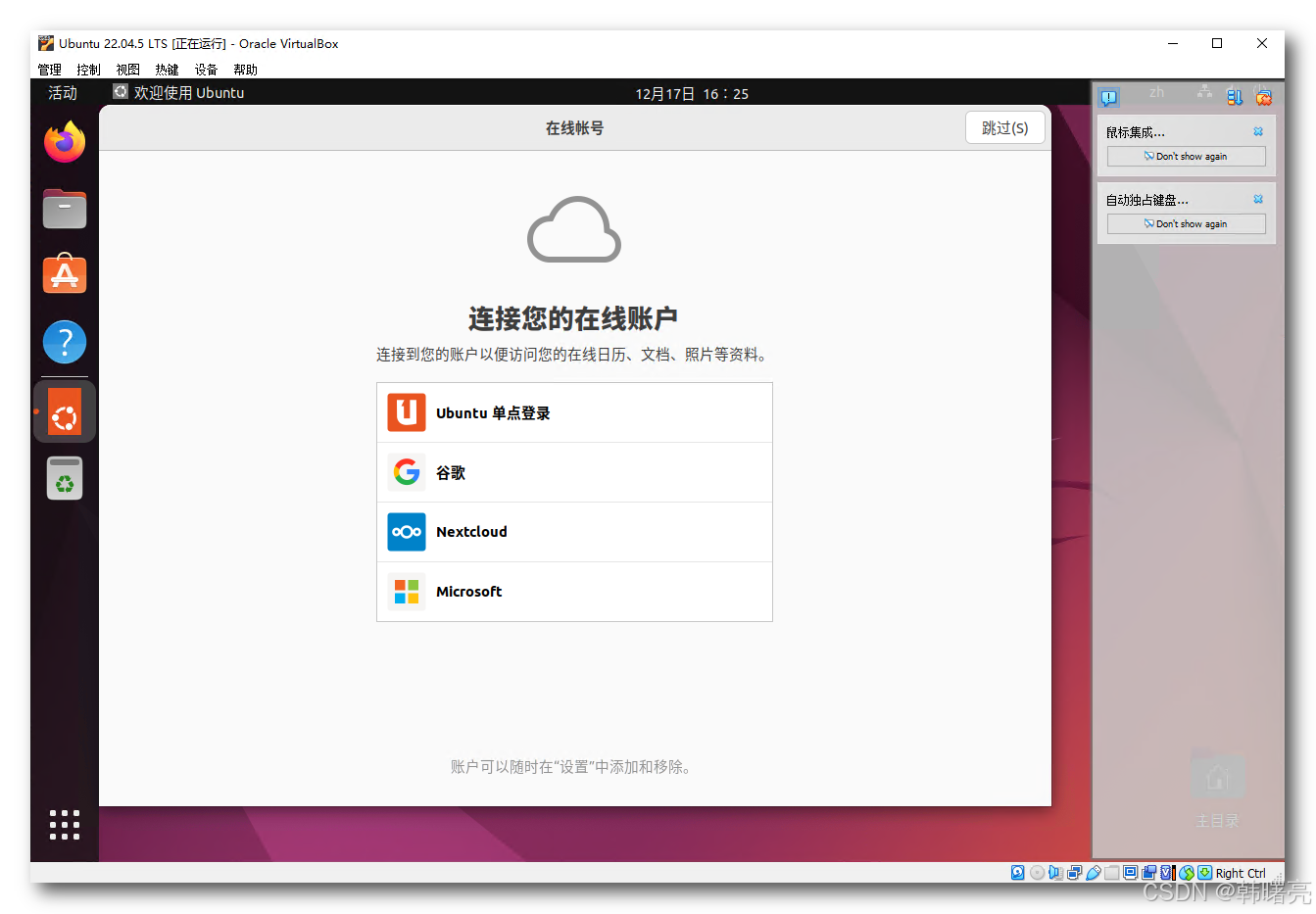Viewport: 1316px width, 914px height.
Task: Open the 设备 menu in VirtualBox
Action: 206,69
